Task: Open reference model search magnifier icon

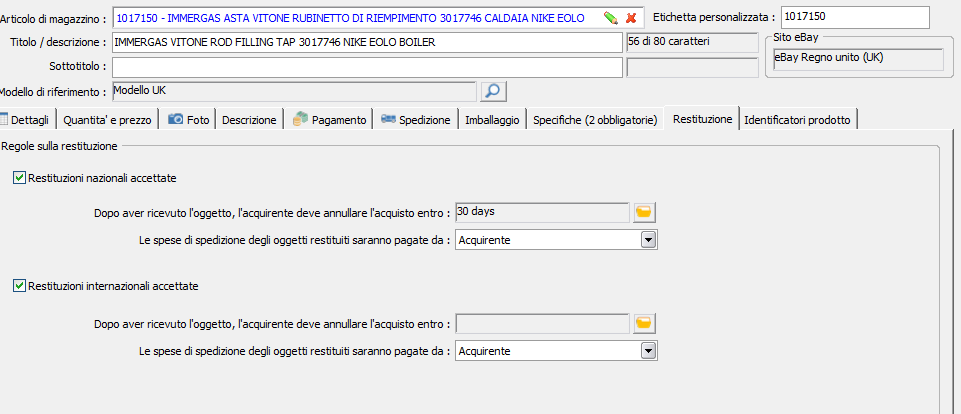Action: [x=493, y=91]
